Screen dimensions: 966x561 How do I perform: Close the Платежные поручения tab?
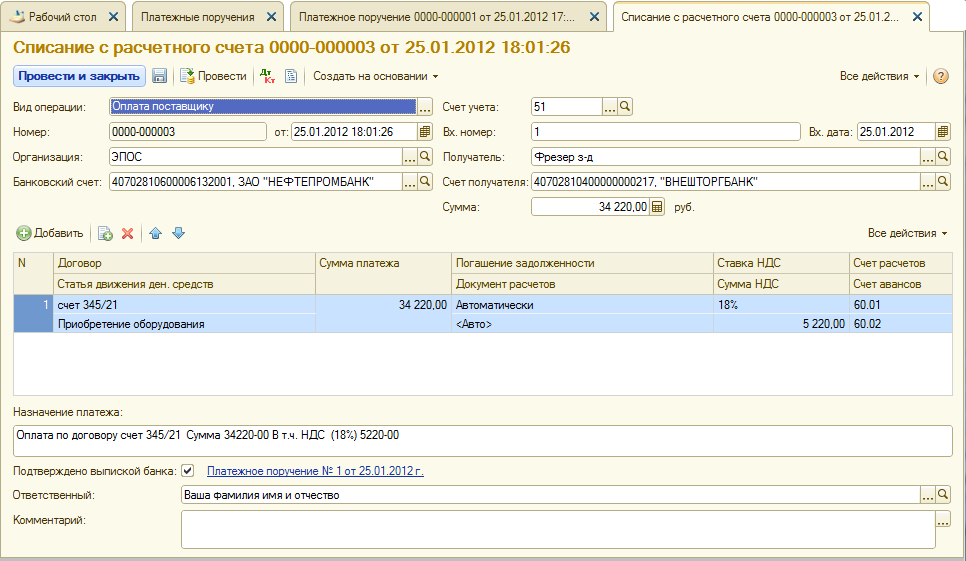[x=271, y=17]
